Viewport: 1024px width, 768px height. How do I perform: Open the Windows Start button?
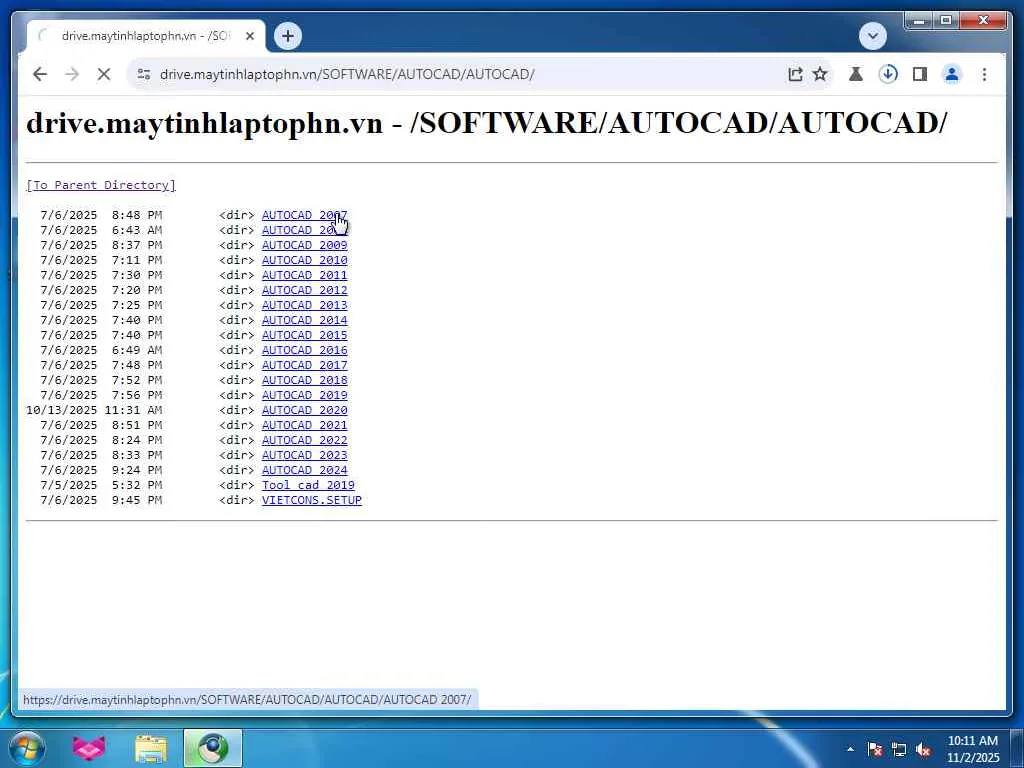pos(26,748)
